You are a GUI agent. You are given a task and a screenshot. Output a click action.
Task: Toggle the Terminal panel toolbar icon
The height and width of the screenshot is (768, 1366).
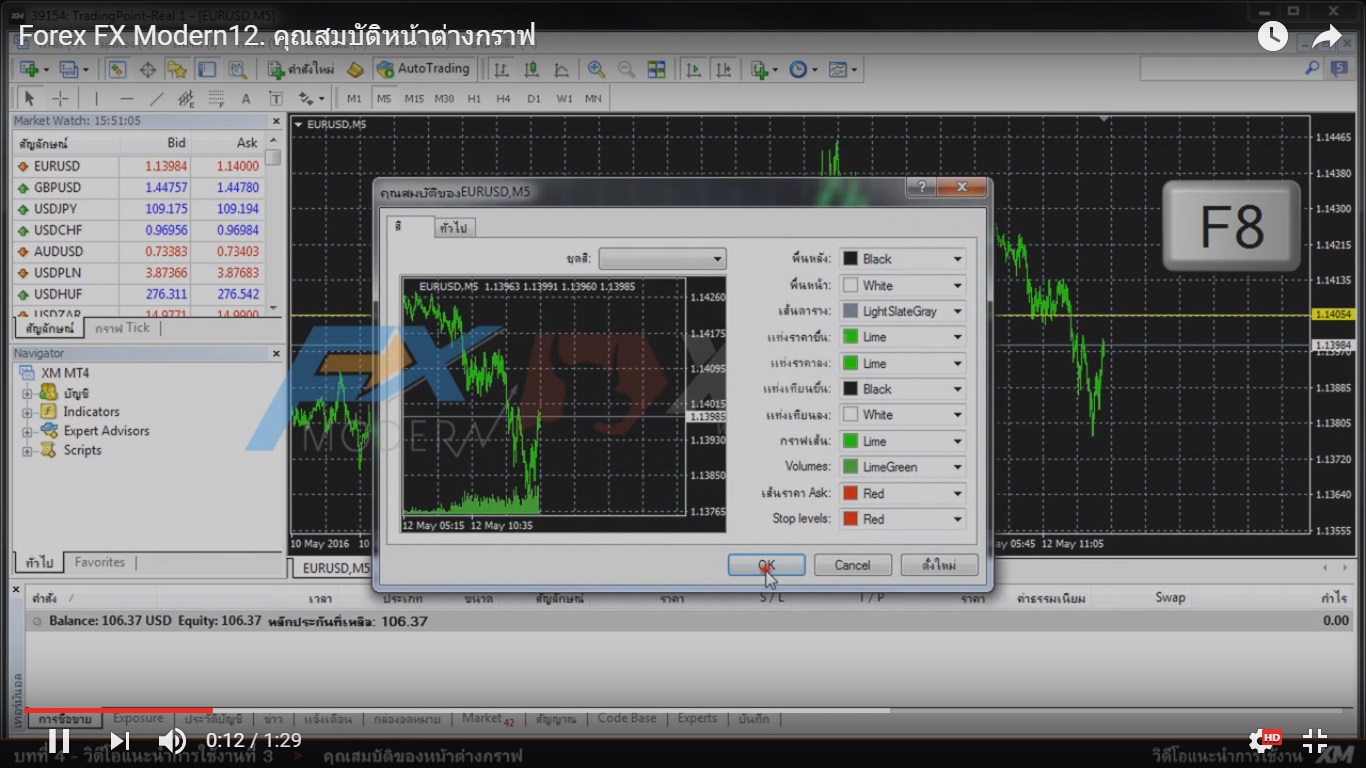(x=207, y=69)
